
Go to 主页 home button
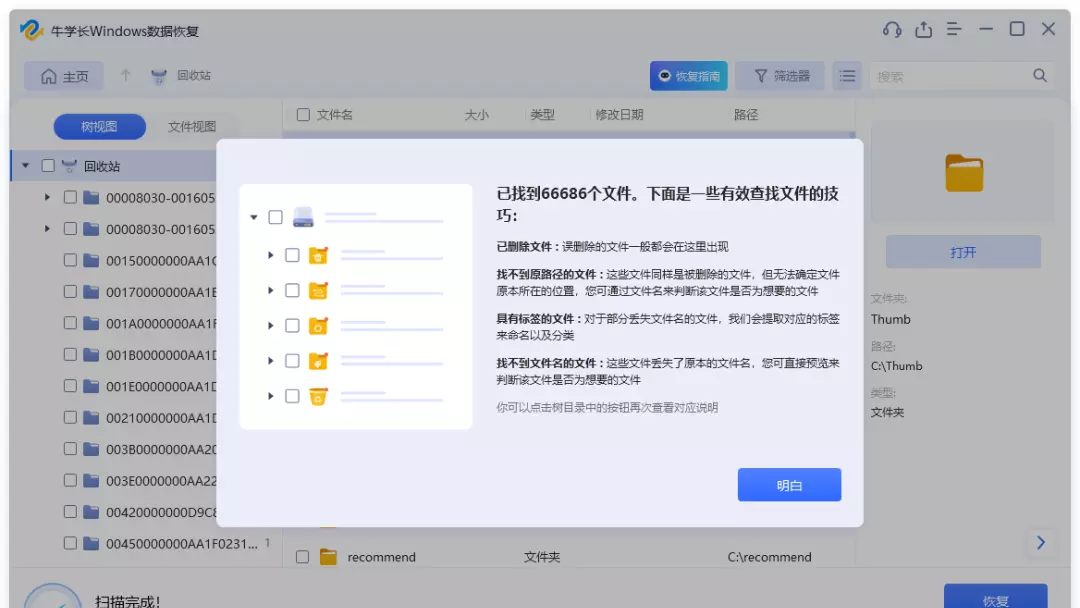click(x=64, y=76)
